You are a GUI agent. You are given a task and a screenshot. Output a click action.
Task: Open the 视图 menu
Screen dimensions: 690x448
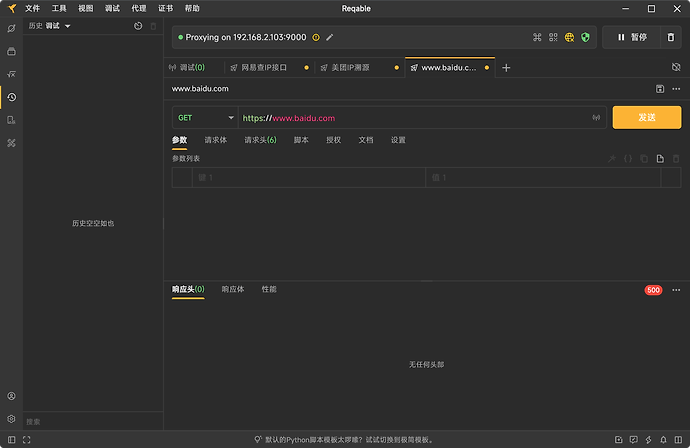(85, 8)
